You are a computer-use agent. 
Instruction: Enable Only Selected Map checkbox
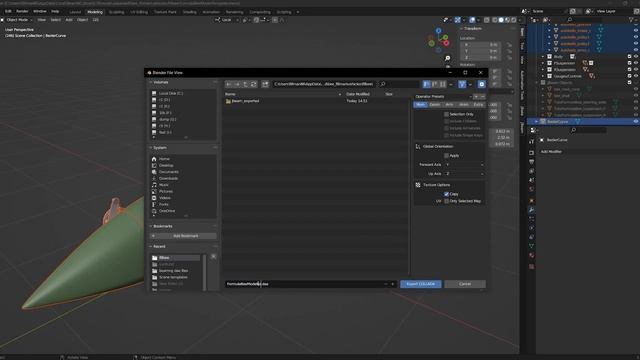pyautogui.click(x=447, y=201)
